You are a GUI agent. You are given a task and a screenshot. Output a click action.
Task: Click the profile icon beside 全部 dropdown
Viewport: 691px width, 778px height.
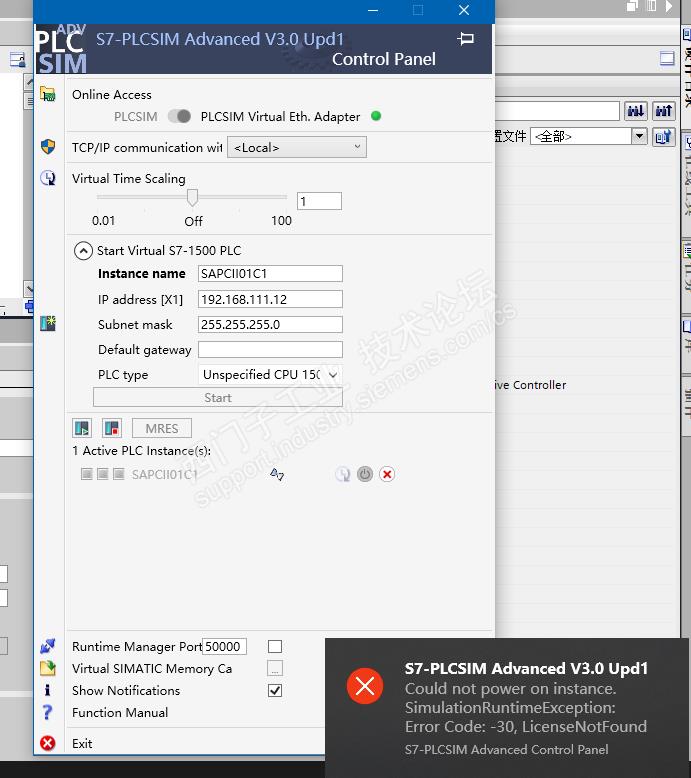point(663,136)
